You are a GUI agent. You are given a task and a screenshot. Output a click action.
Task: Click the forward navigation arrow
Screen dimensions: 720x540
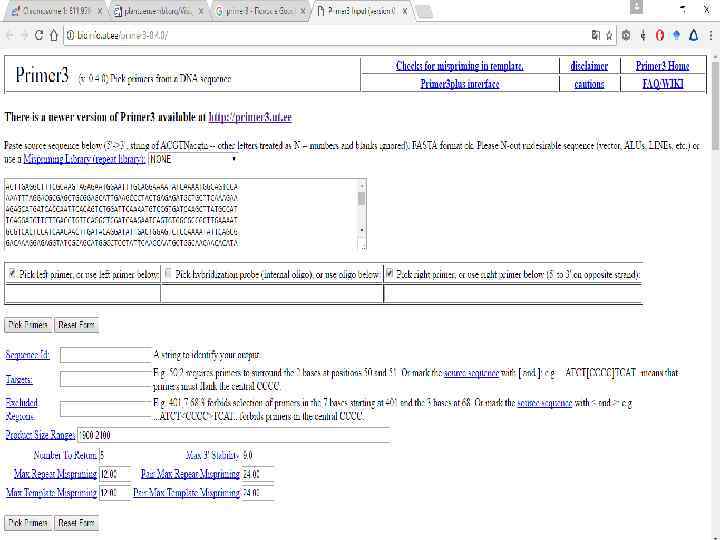pos(24,35)
